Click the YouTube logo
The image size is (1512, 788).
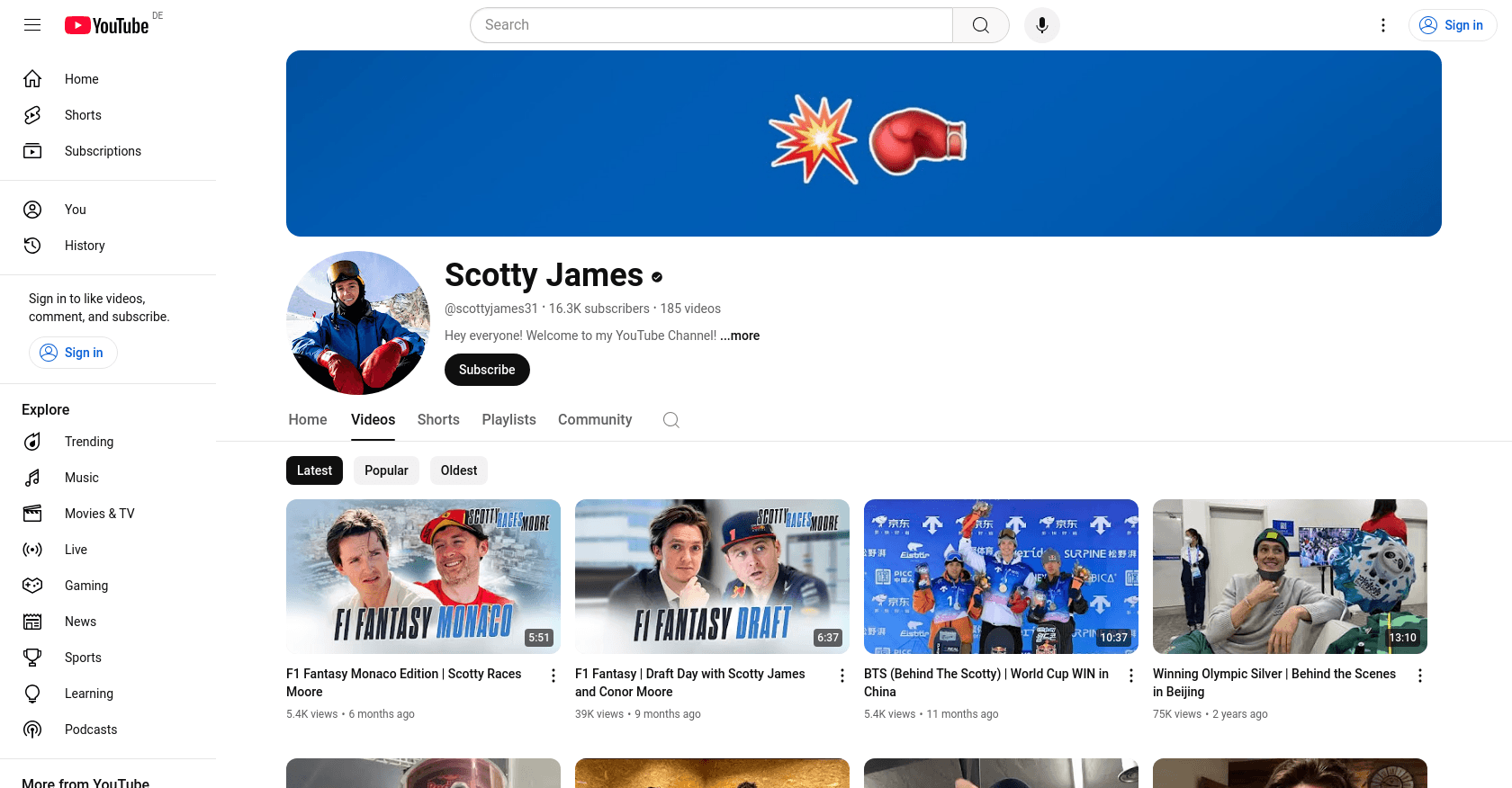[x=107, y=25]
